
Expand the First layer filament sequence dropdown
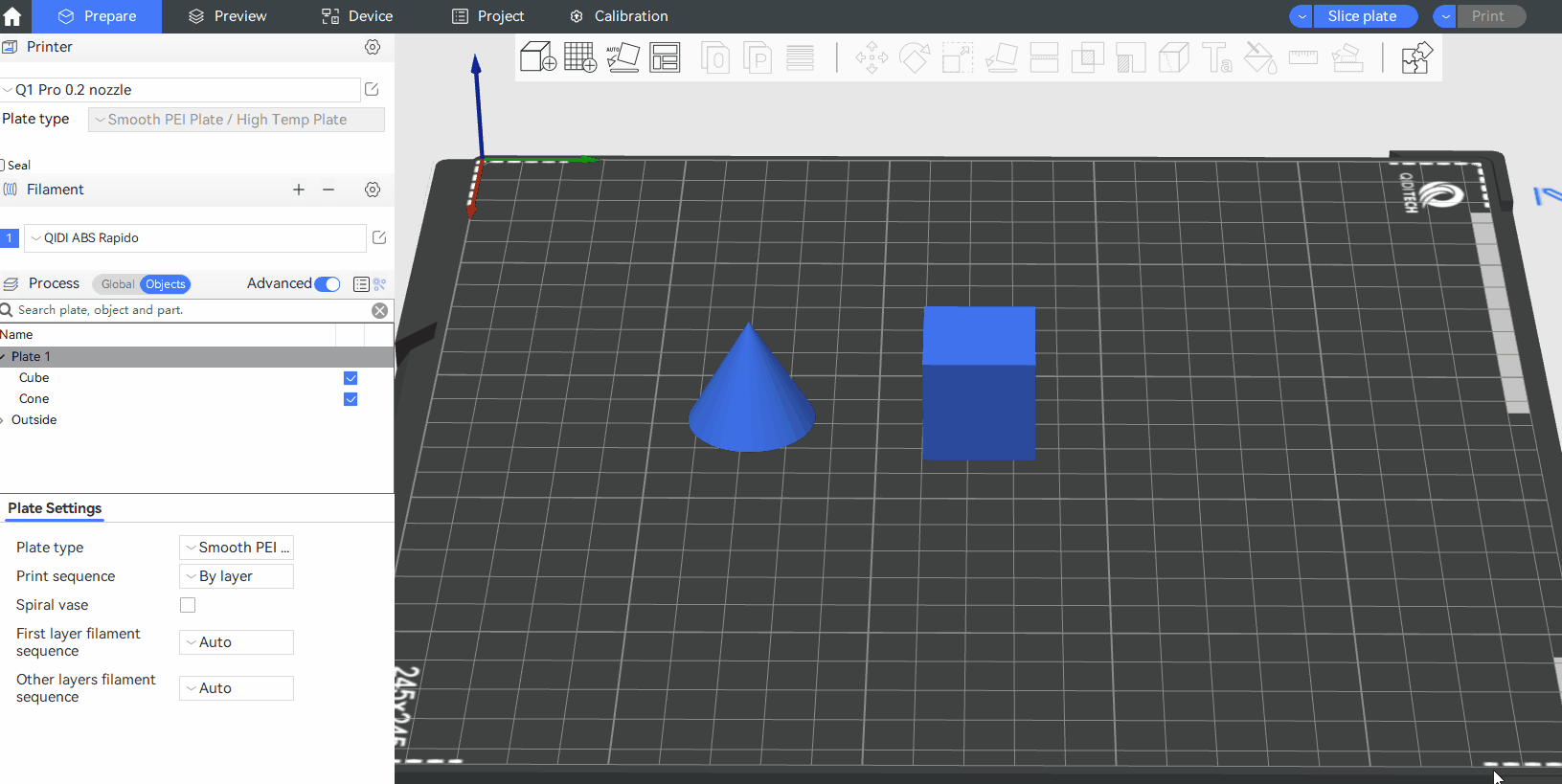(x=236, y=642)
